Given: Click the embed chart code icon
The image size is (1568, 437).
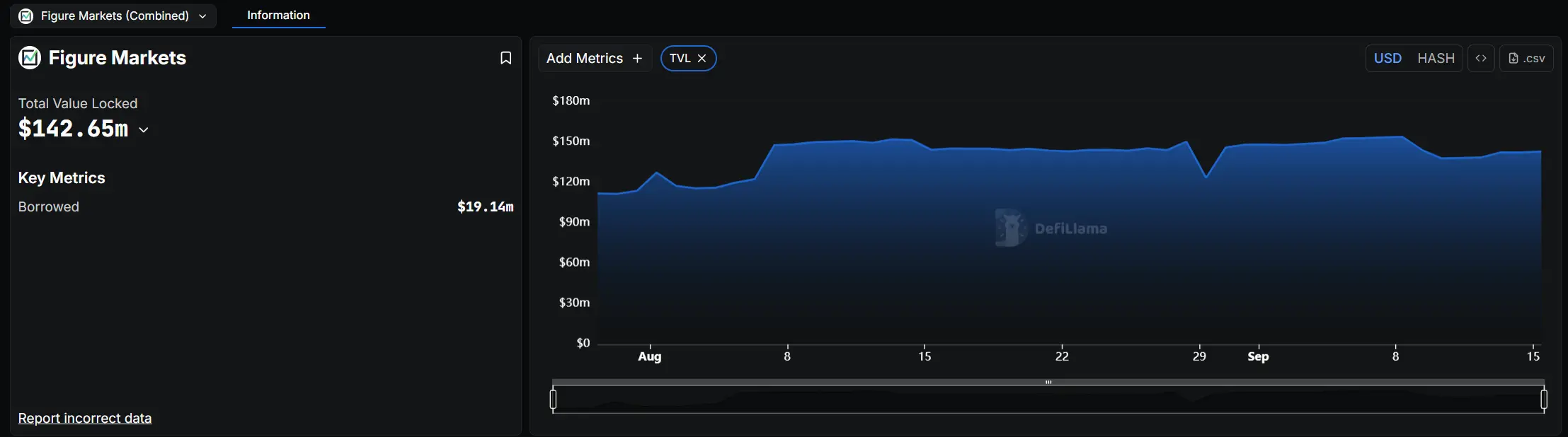Looking at the screenshot, I should (x=1481, y=58).
